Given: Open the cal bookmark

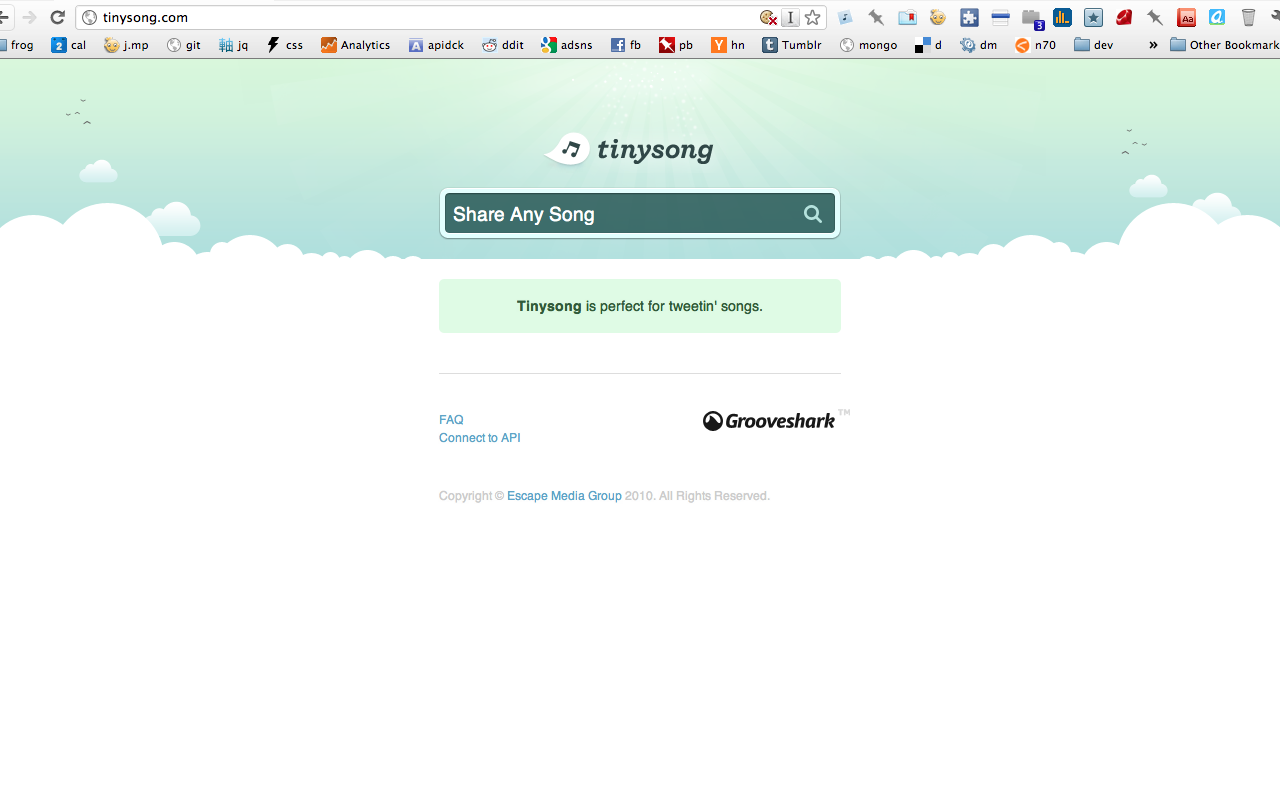Looking at the screenshot, I should (69, 45).
